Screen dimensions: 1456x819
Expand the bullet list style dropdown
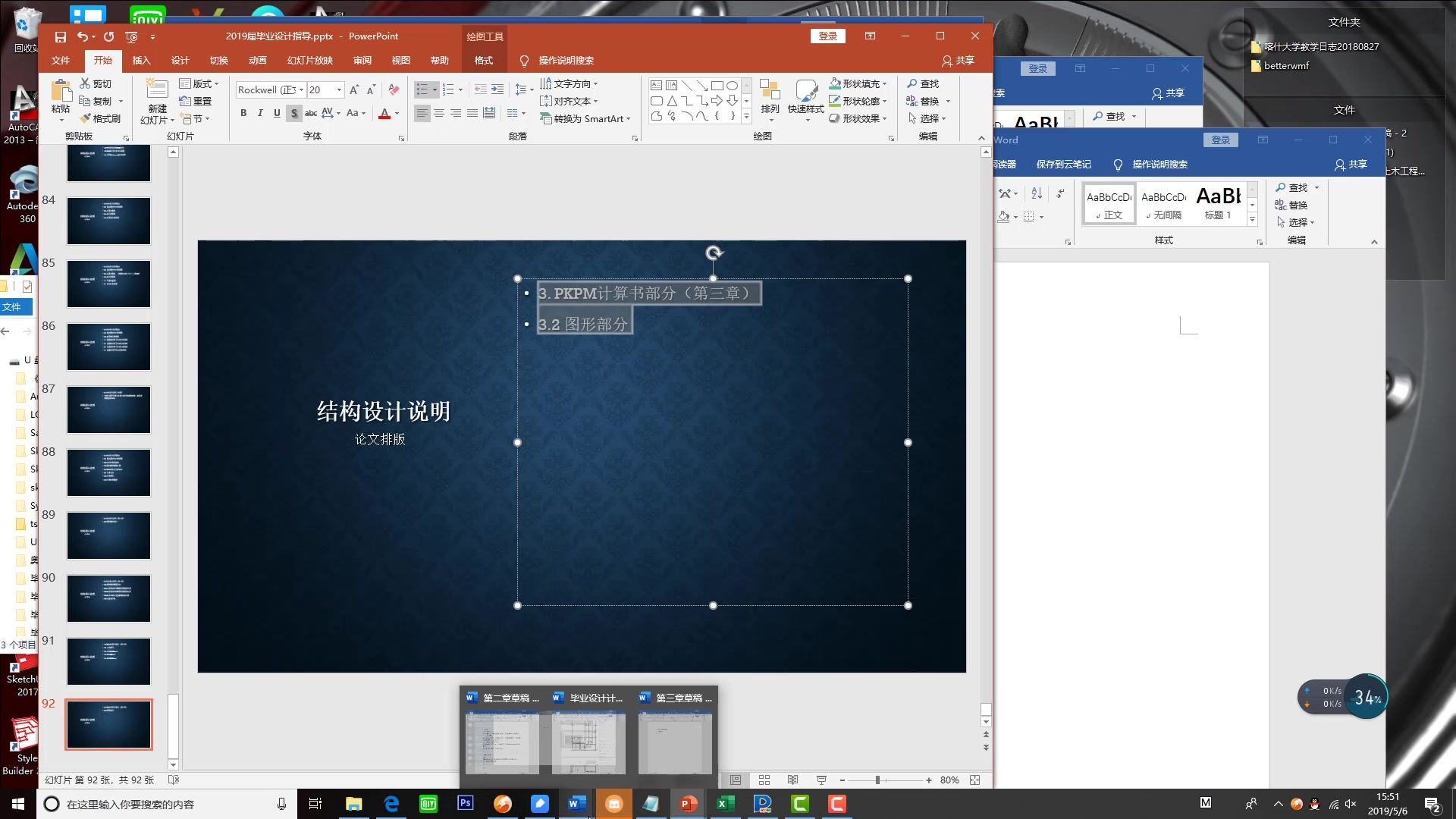[435, 89]
